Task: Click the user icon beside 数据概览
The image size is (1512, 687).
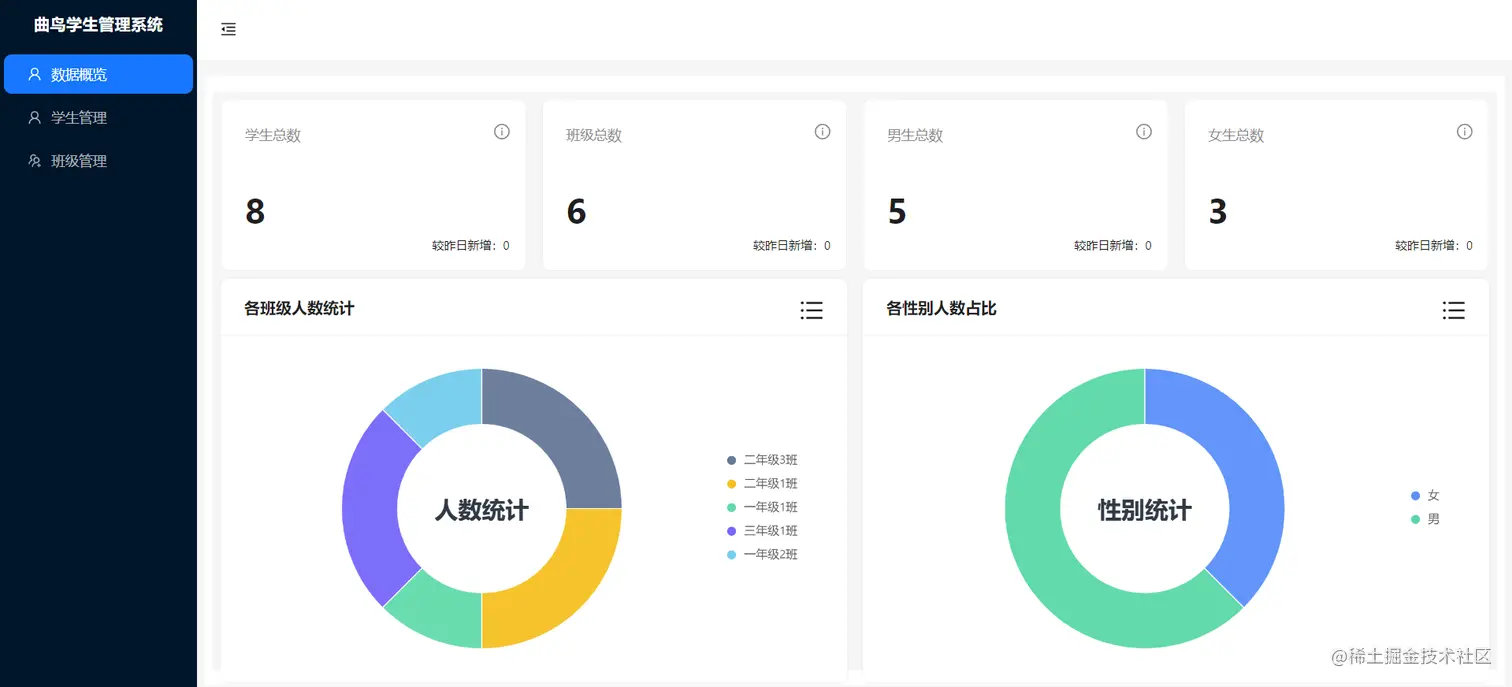Action: pyautogui.click(x=35, y=74)
